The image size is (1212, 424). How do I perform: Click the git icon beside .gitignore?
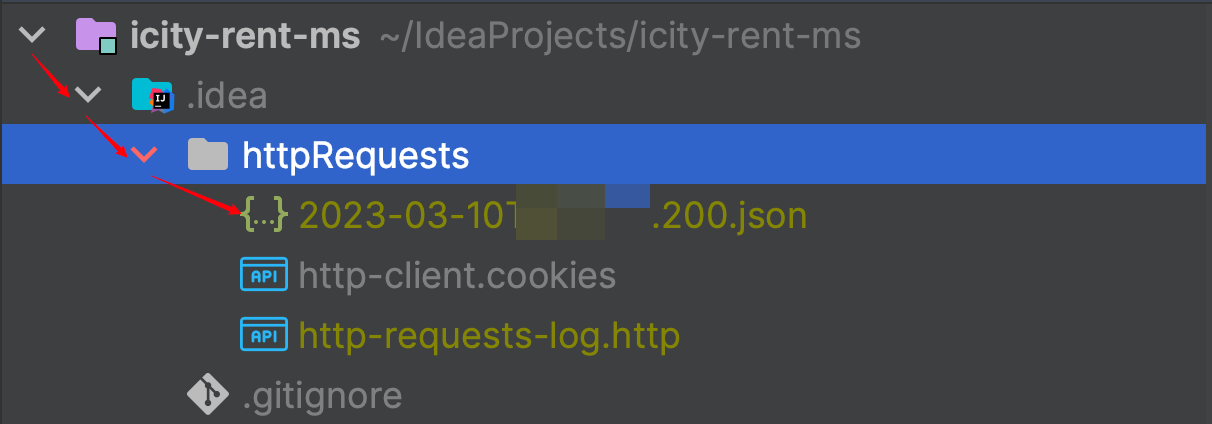[x=208, y=394]
